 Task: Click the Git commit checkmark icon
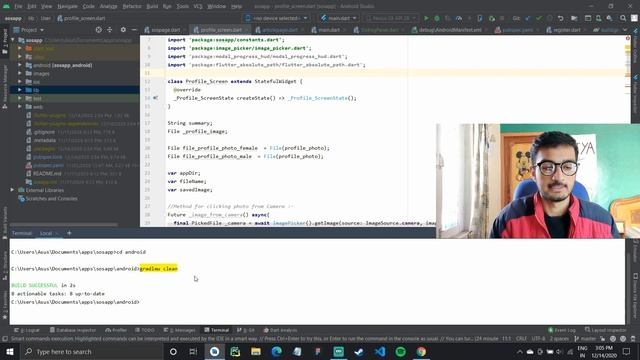point(538,18)
